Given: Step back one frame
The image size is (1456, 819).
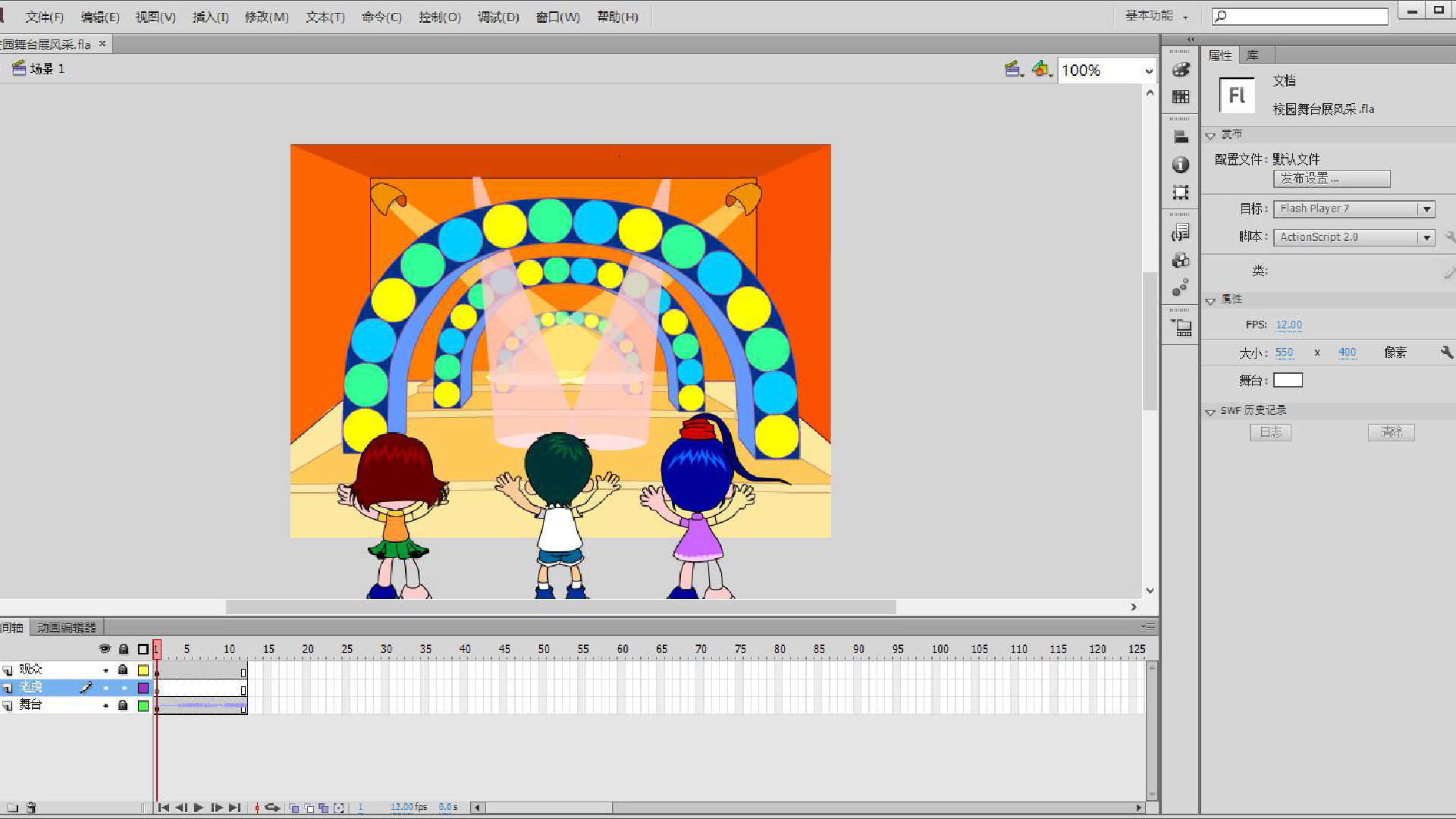Looking at the screenshot, I should click(x=180, y=808).
